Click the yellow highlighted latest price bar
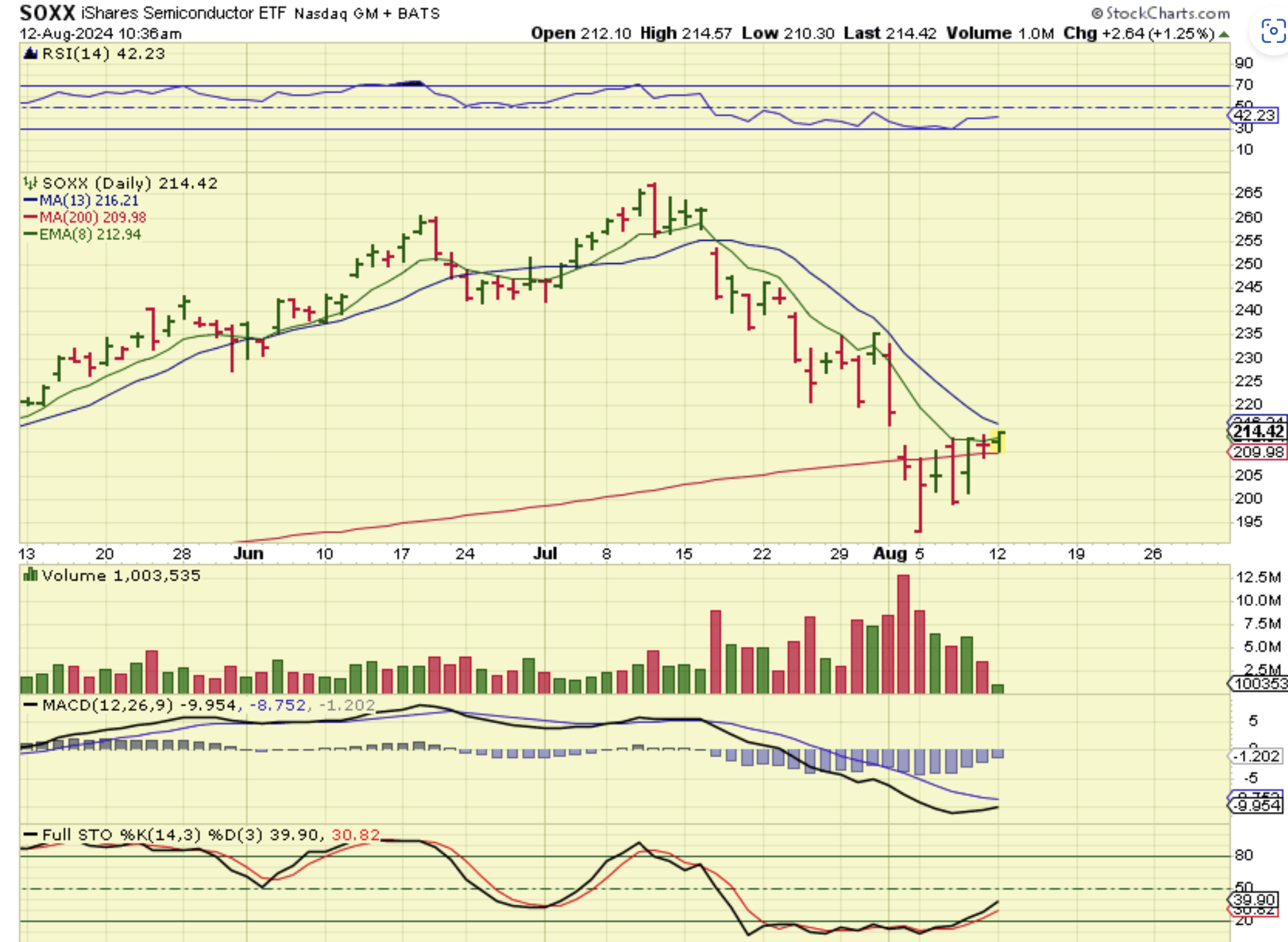Image resolution: width=1288 pixels, height=942 pixels. (x=998, y=442)
